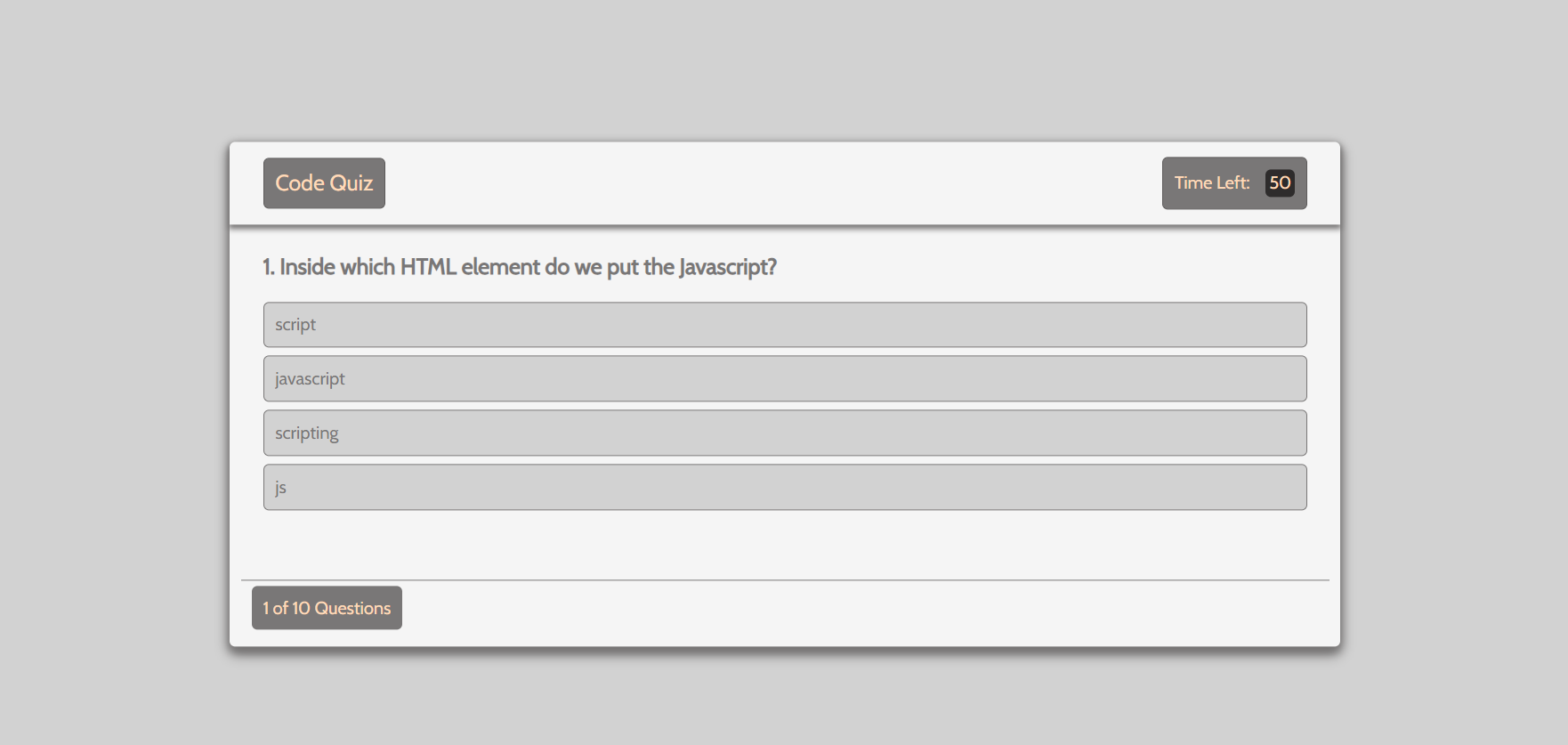1568x745 pixels.
Task: Click the "1 of 10 Questions" counter
Action: pyautogui.click(x=327, y=608)
